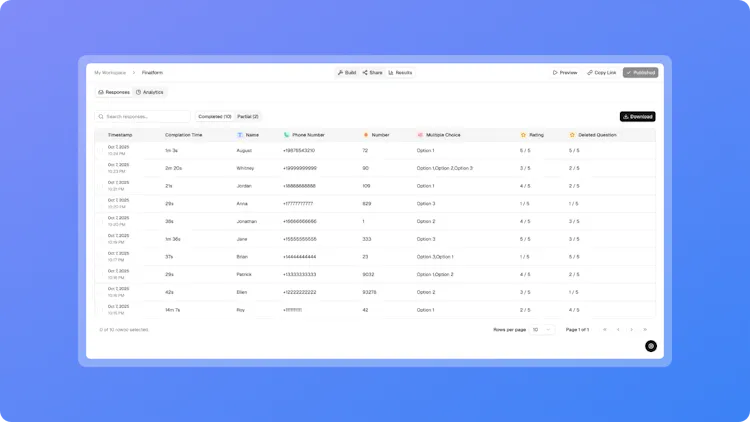Click the Multiple Choice column icon

(x=420, y=135)
